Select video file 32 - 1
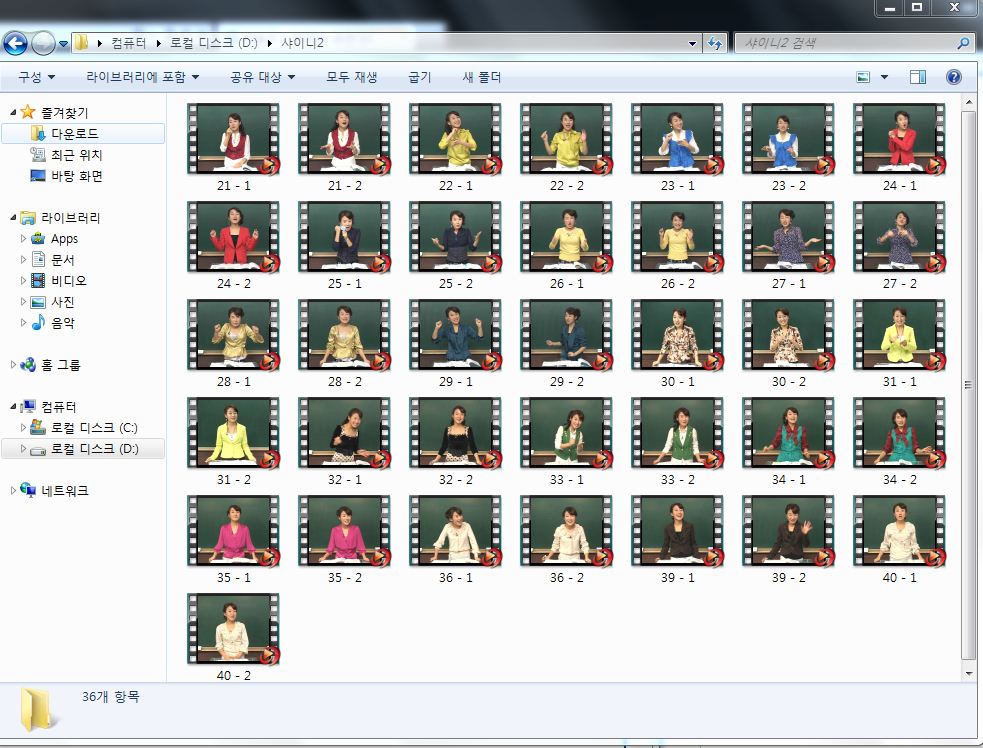Image resolution: width=983 pixels, height=748 pixels. click(x=344, y=441)
